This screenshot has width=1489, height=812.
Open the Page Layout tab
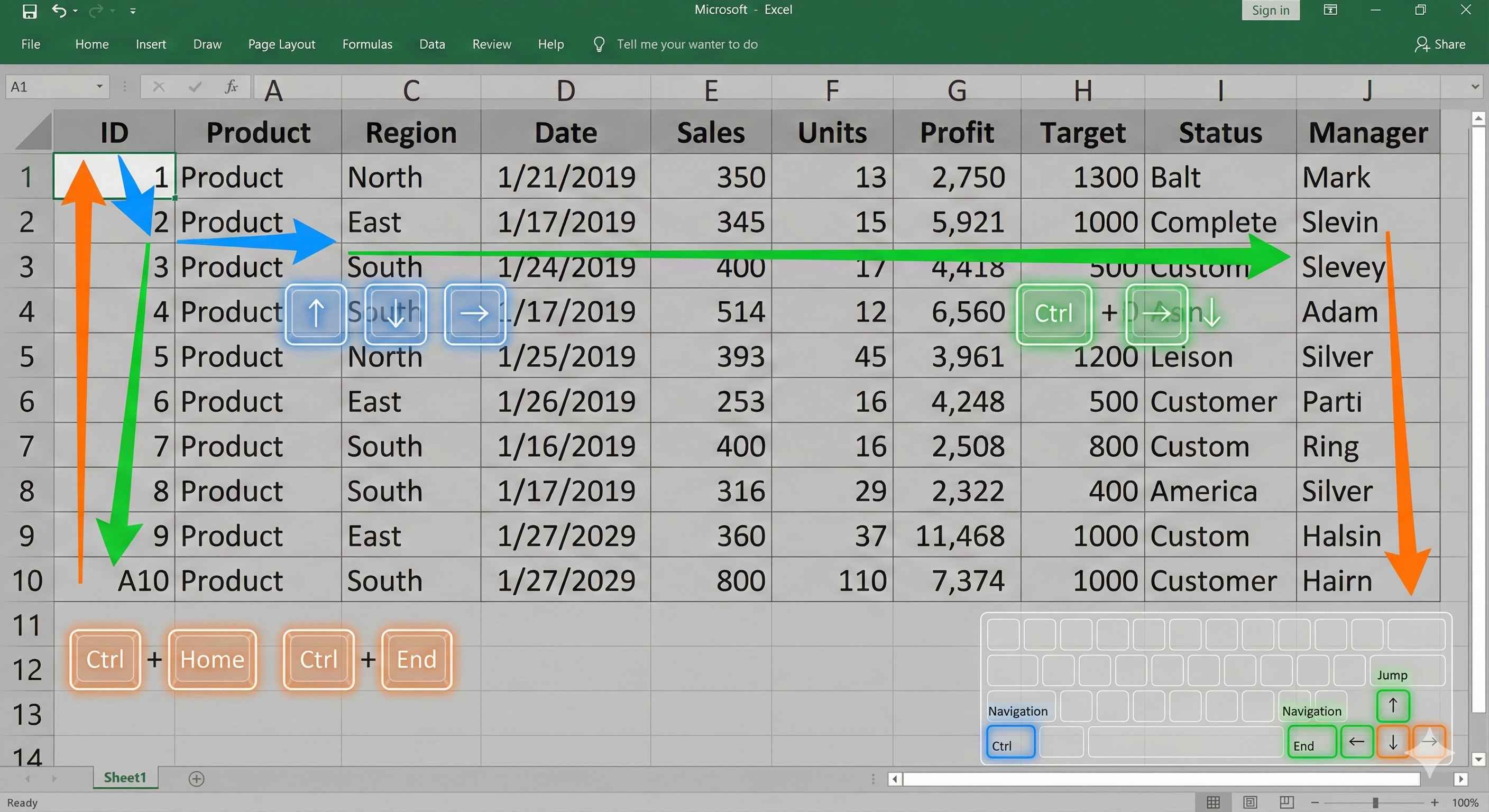(281, 44)
